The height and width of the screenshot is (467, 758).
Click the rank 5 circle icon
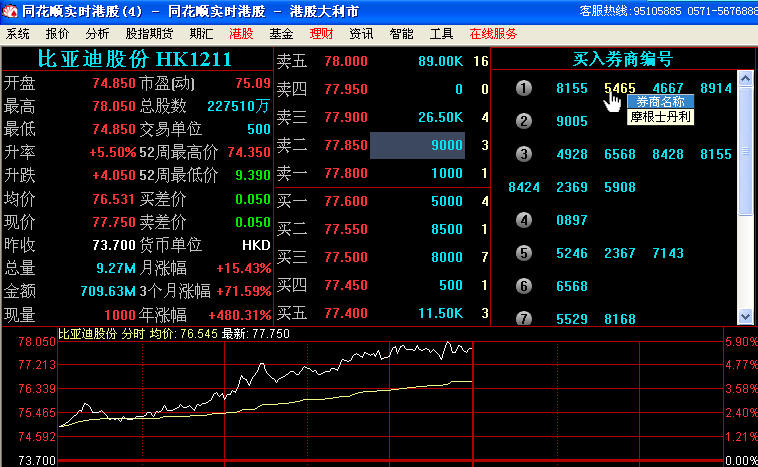point(523,253)
